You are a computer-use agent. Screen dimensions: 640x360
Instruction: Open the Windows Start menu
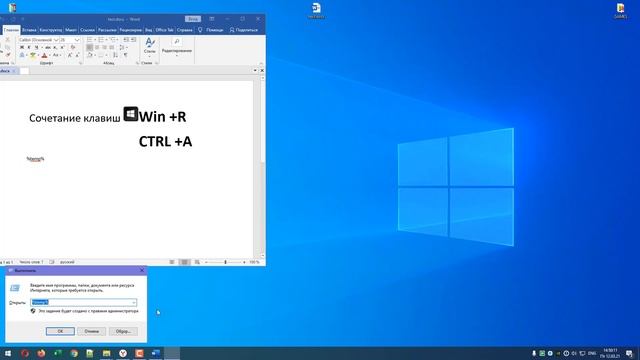point(8,353)
